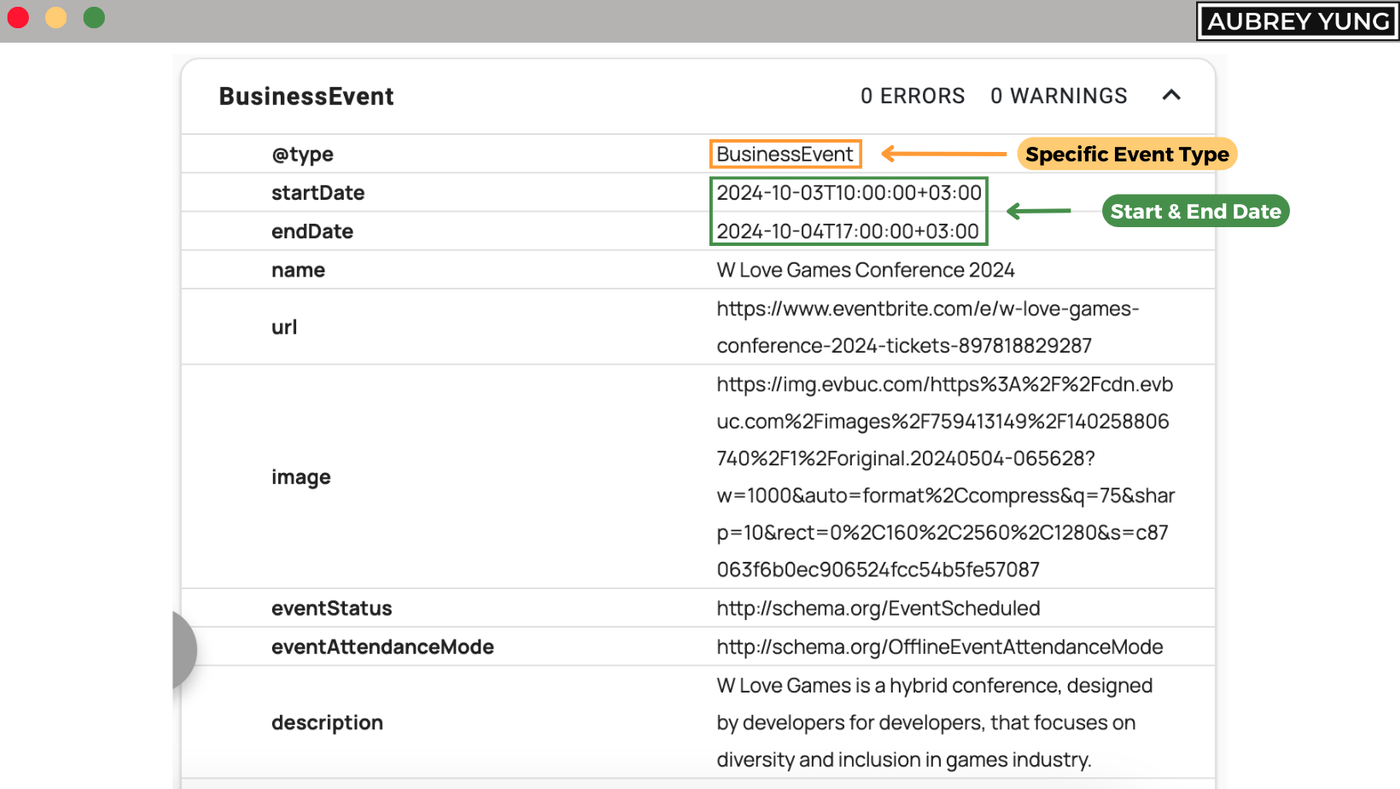1400x789 pixels.
Task: Click the 0 WARNINGS indicator
Action: 1059,95
